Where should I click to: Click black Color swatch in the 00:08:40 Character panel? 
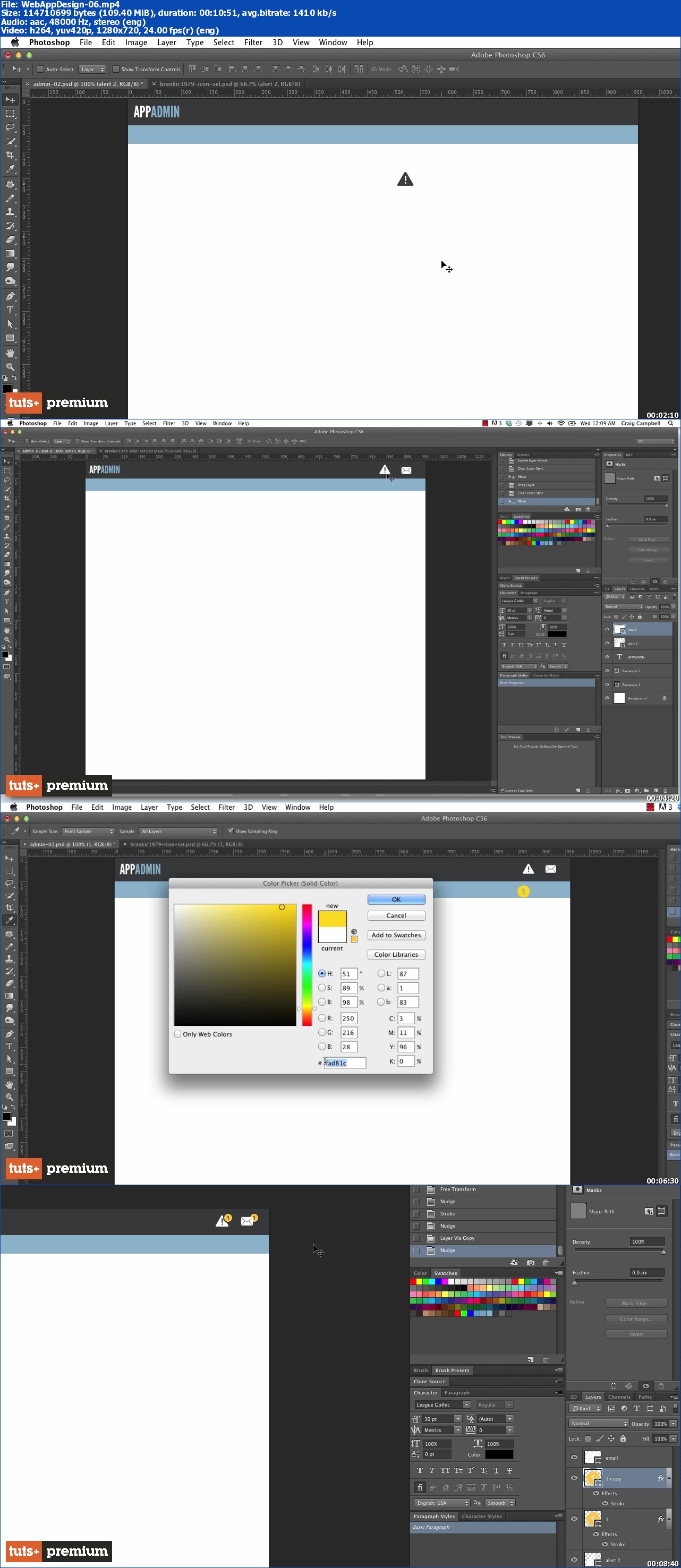[x=499, y=1454]
